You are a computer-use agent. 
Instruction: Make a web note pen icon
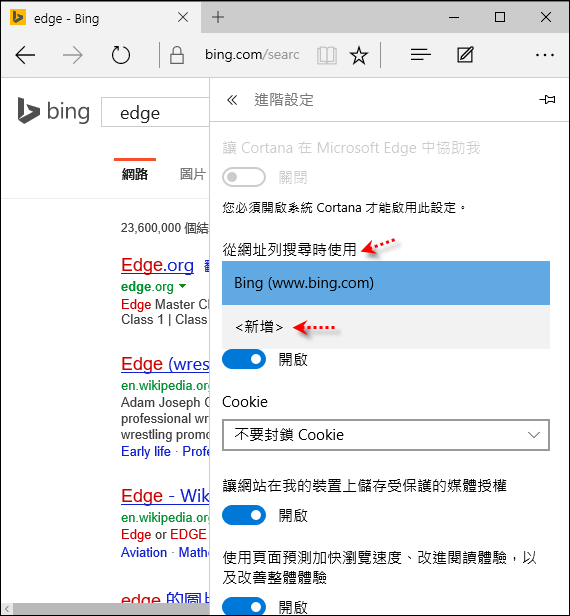pos(465,55)
